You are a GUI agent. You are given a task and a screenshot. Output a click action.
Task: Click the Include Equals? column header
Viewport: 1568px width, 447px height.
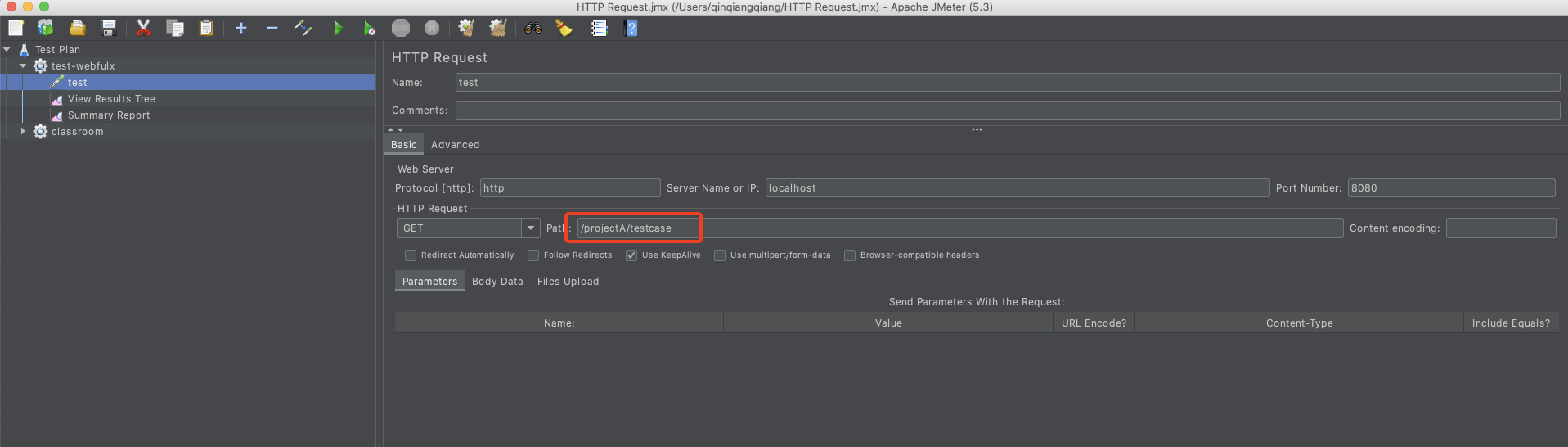pos(1511,323)
